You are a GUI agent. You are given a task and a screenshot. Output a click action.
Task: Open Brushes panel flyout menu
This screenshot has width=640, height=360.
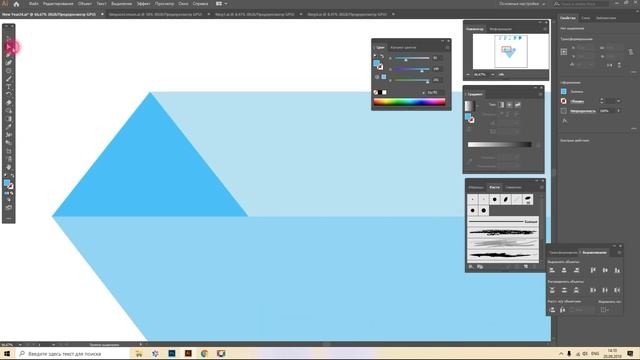point(541,187)
